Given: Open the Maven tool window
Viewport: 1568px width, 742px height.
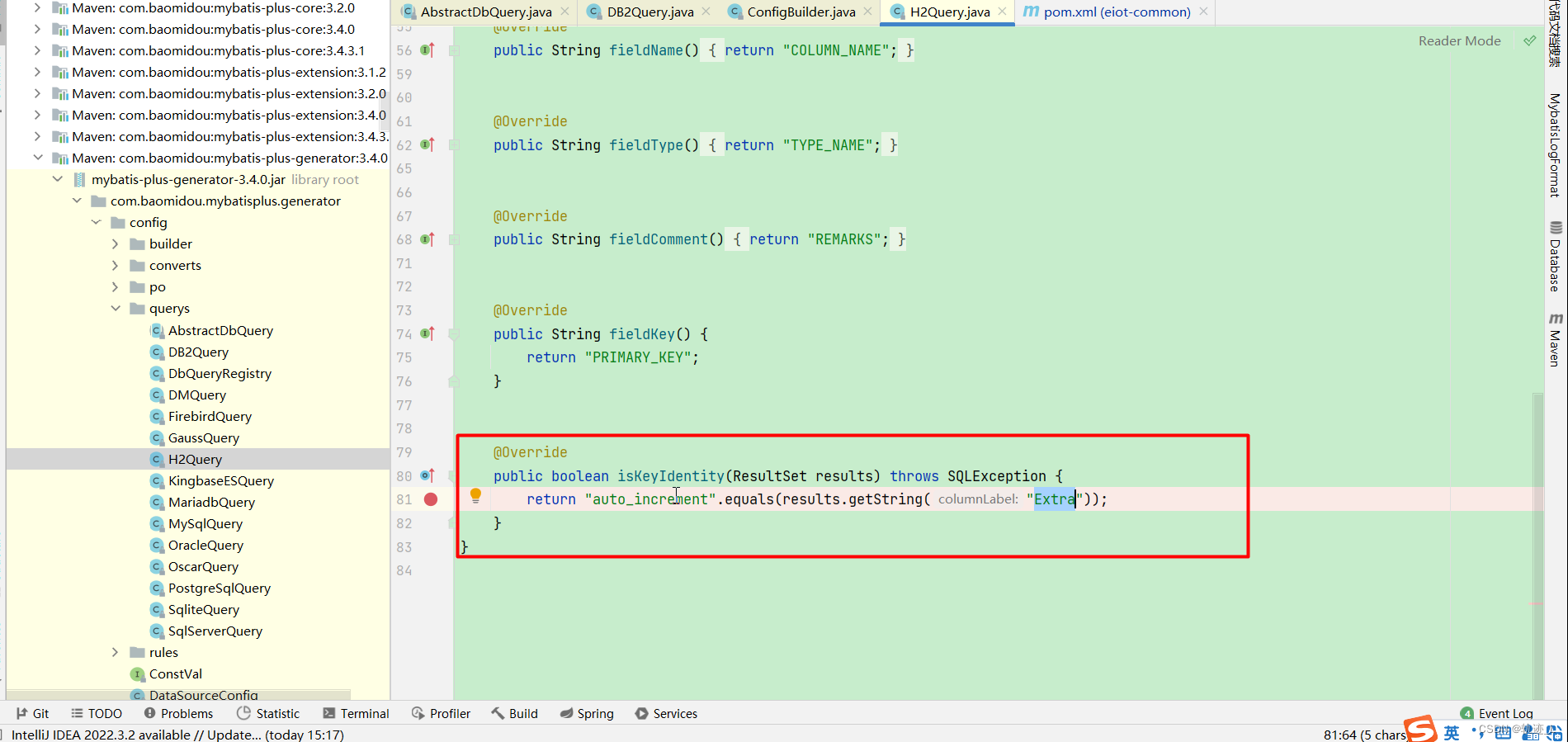Looking at the screenshot, I should [x=1555, y=339].
